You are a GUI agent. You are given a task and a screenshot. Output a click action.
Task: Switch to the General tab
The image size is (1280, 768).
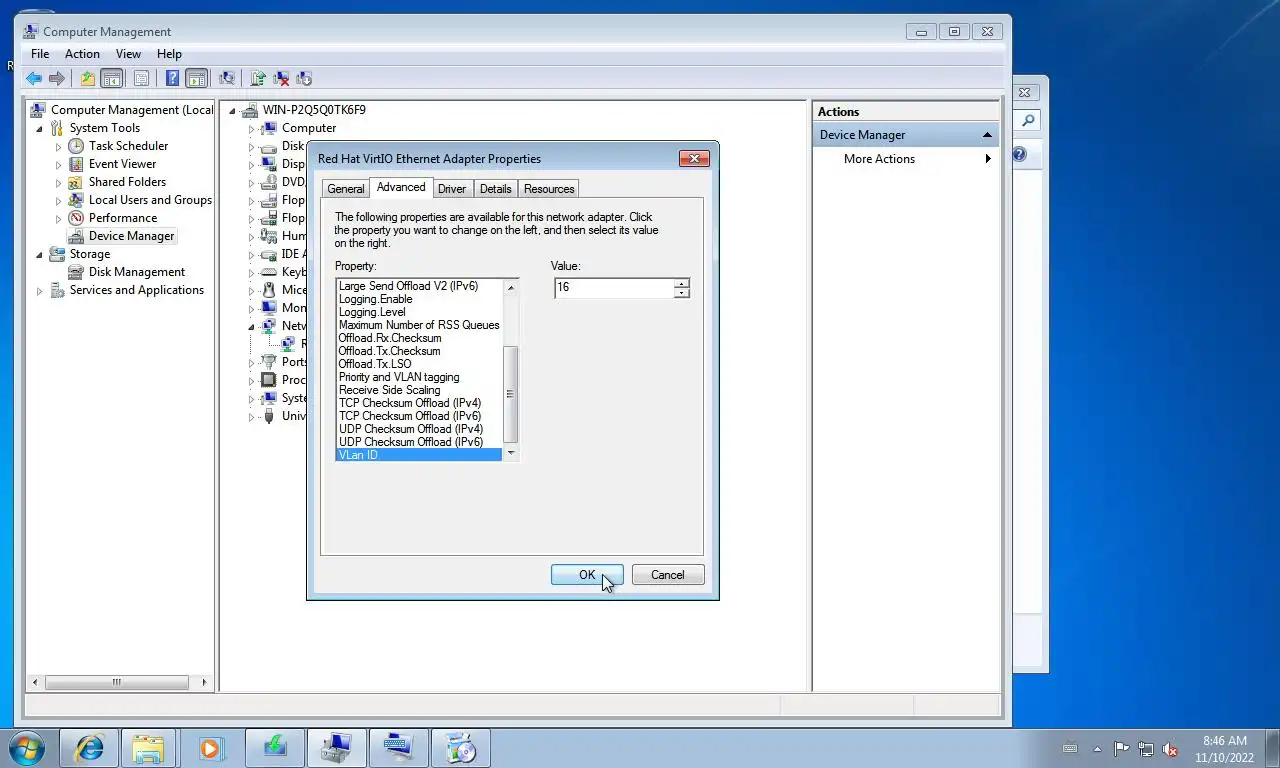(x=346, y=189)
